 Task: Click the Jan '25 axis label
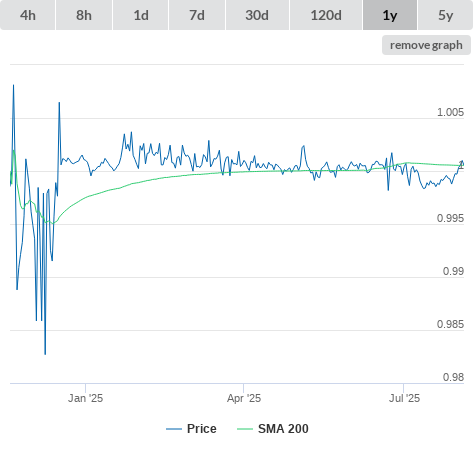(85, 398)
